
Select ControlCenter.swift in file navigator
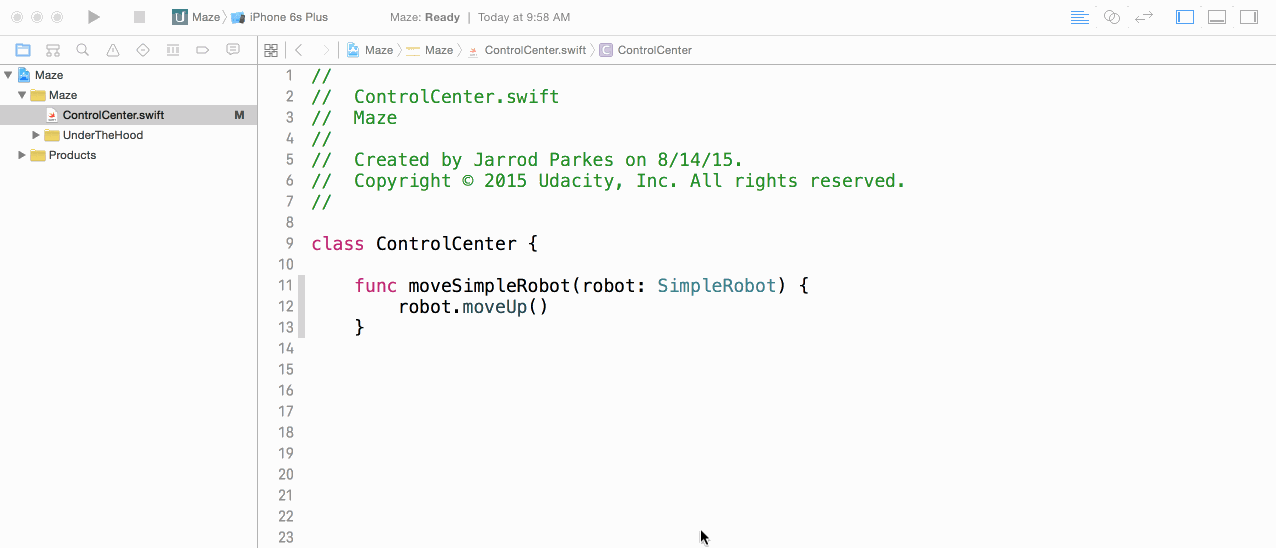(113, 115)
